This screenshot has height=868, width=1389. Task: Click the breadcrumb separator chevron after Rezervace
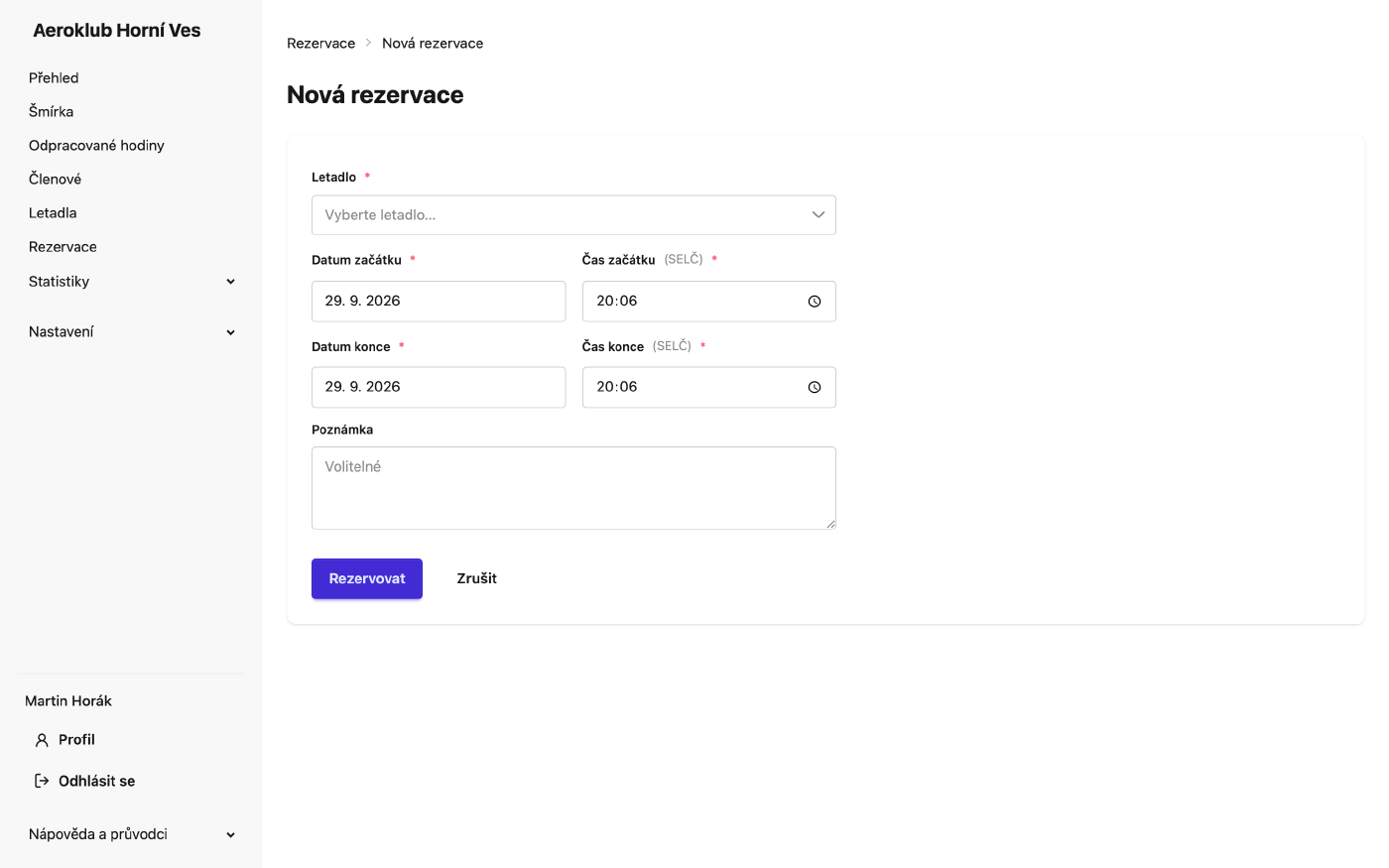[x=368, y=43]
